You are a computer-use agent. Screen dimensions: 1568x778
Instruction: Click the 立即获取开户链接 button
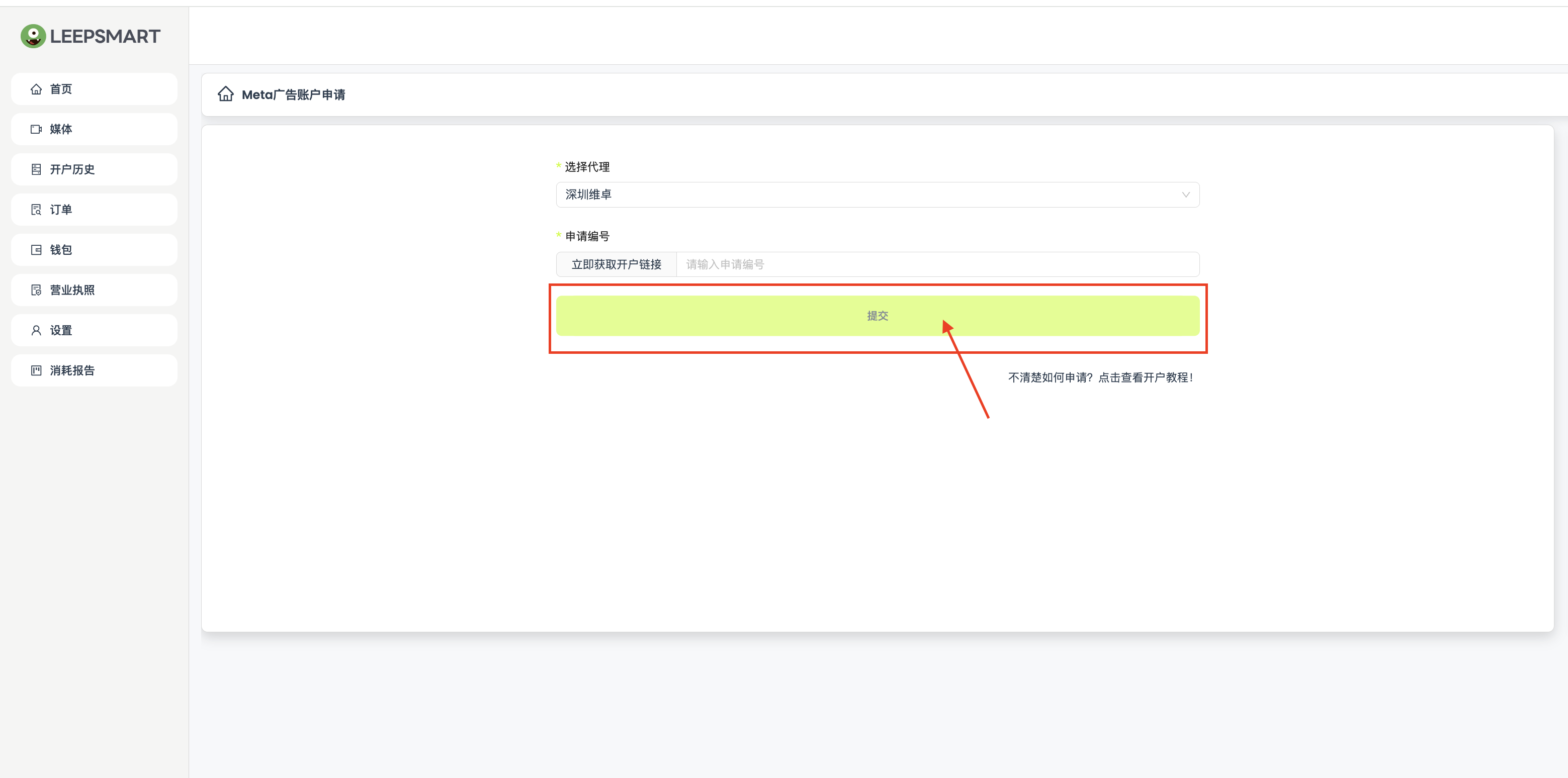point(616,264)
